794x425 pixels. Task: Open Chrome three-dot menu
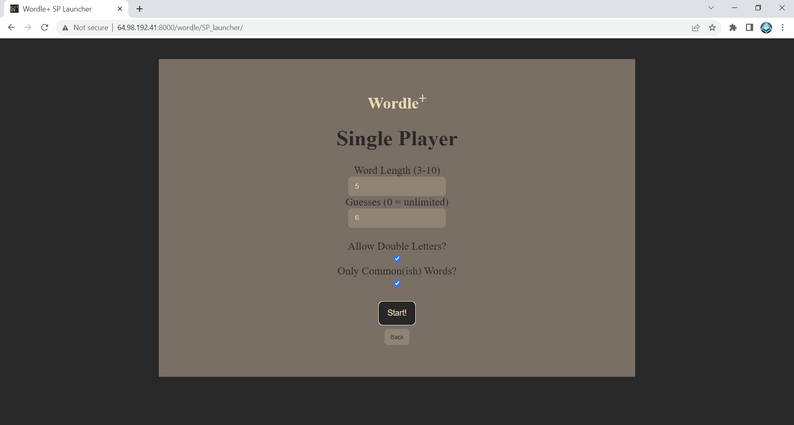point(783,27)
